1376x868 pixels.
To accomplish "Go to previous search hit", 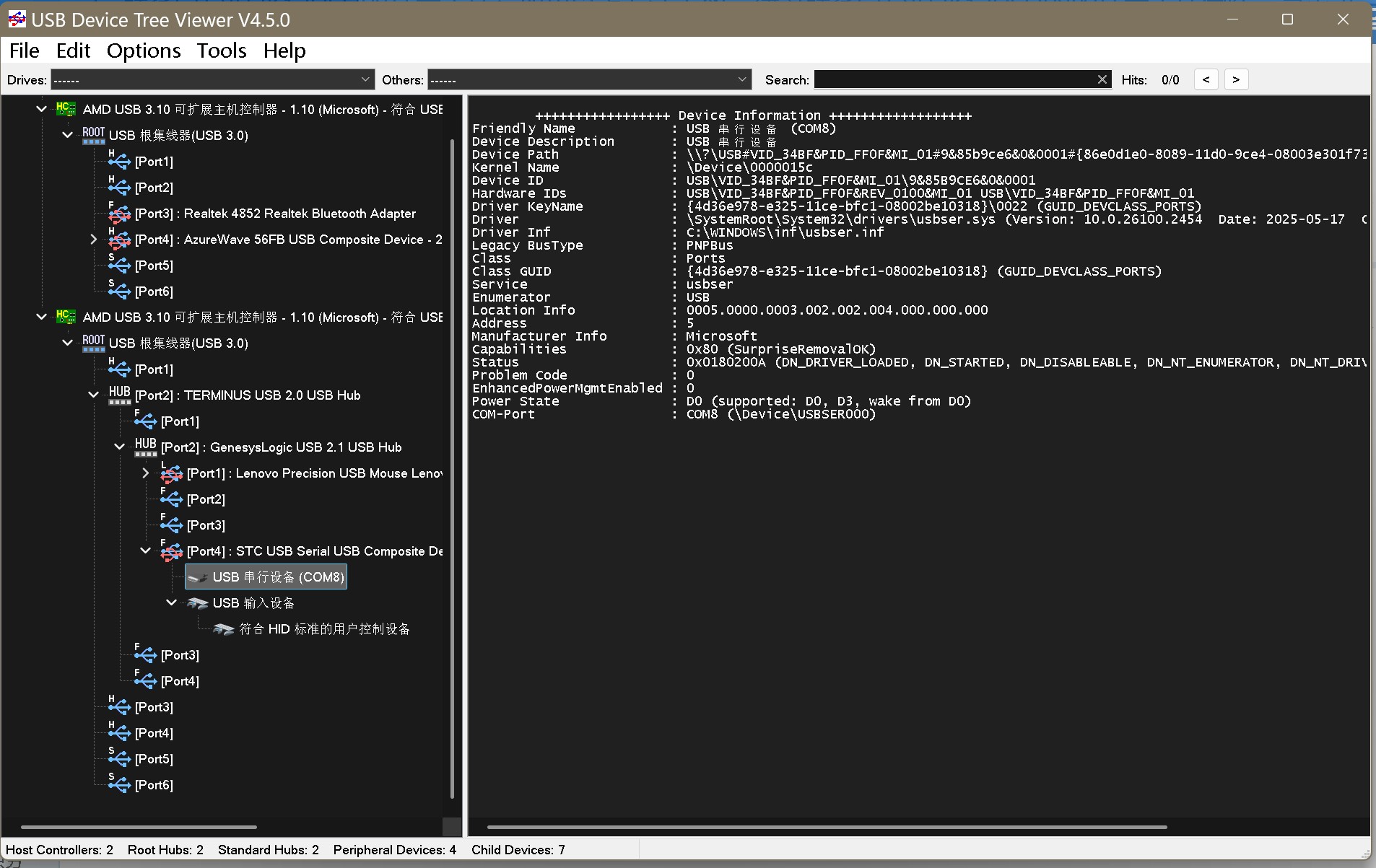I will tap(1206, 79).
